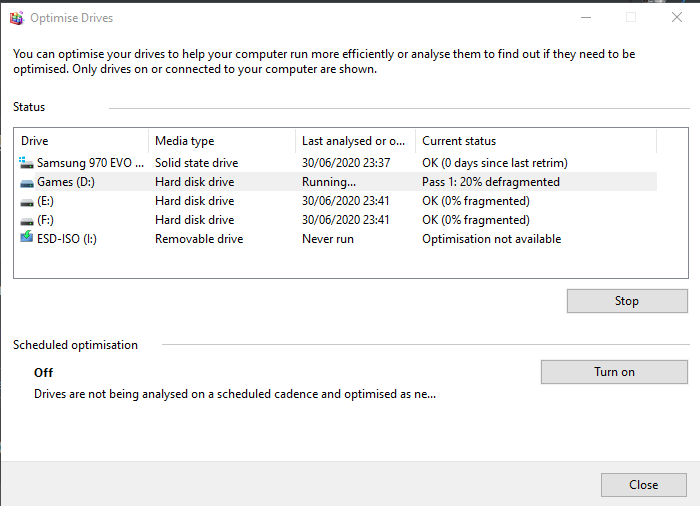Turn on scheduled optimisation
The image size is (700, 506).
tap(614, 372)
